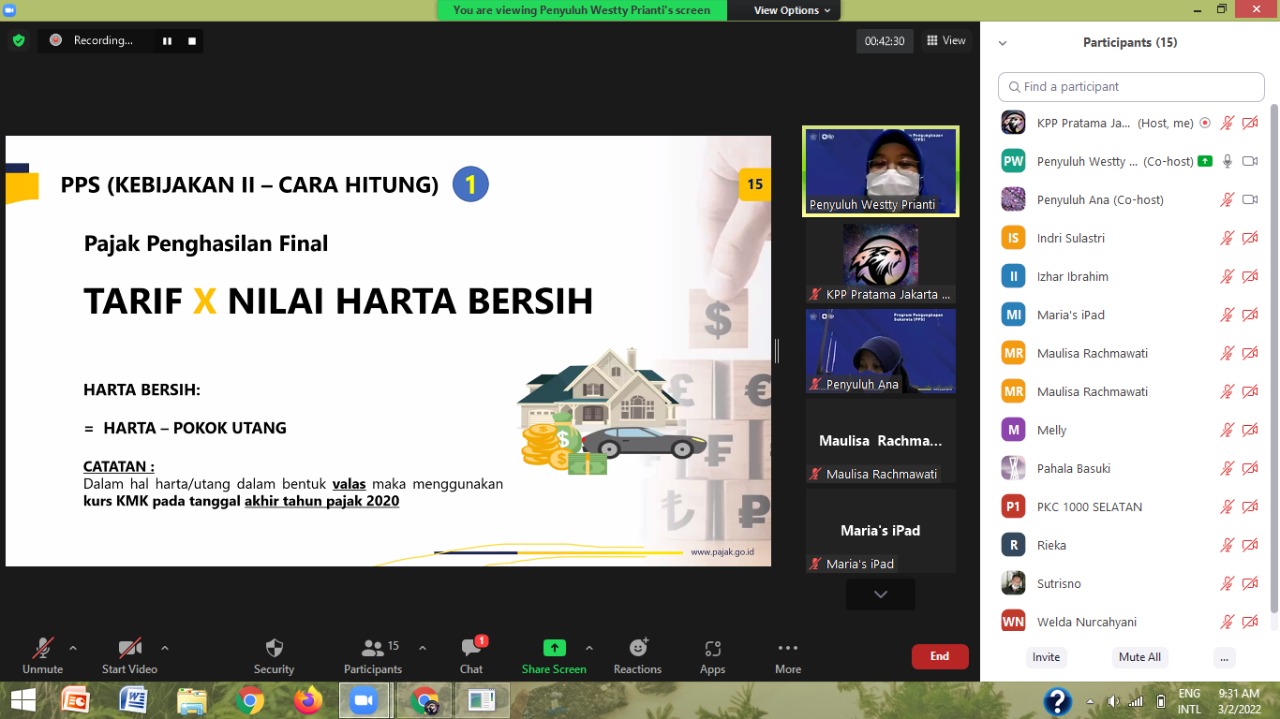Expand audio settings arrow beside Unmute
The height and width of the screenshot is (719, 1280).
coord(73,648)
